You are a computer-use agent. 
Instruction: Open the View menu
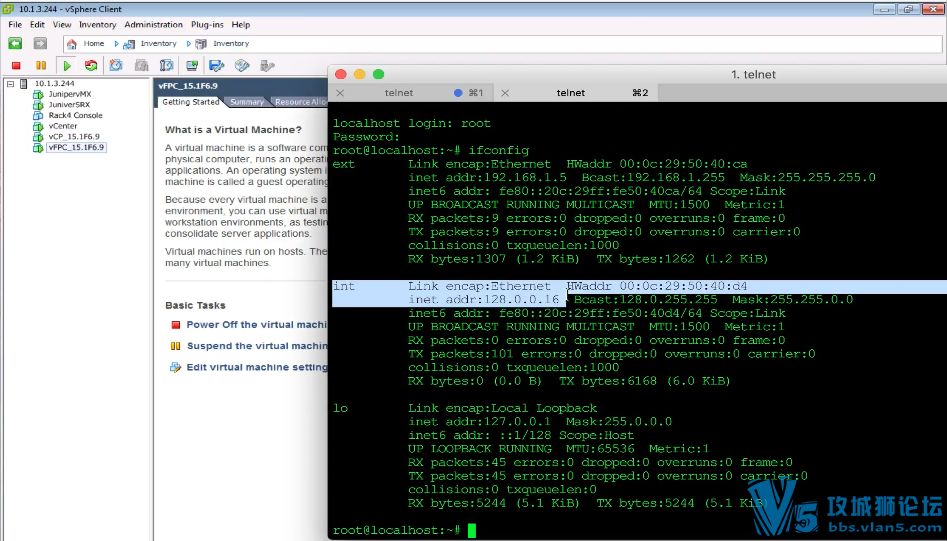[62, 25]
